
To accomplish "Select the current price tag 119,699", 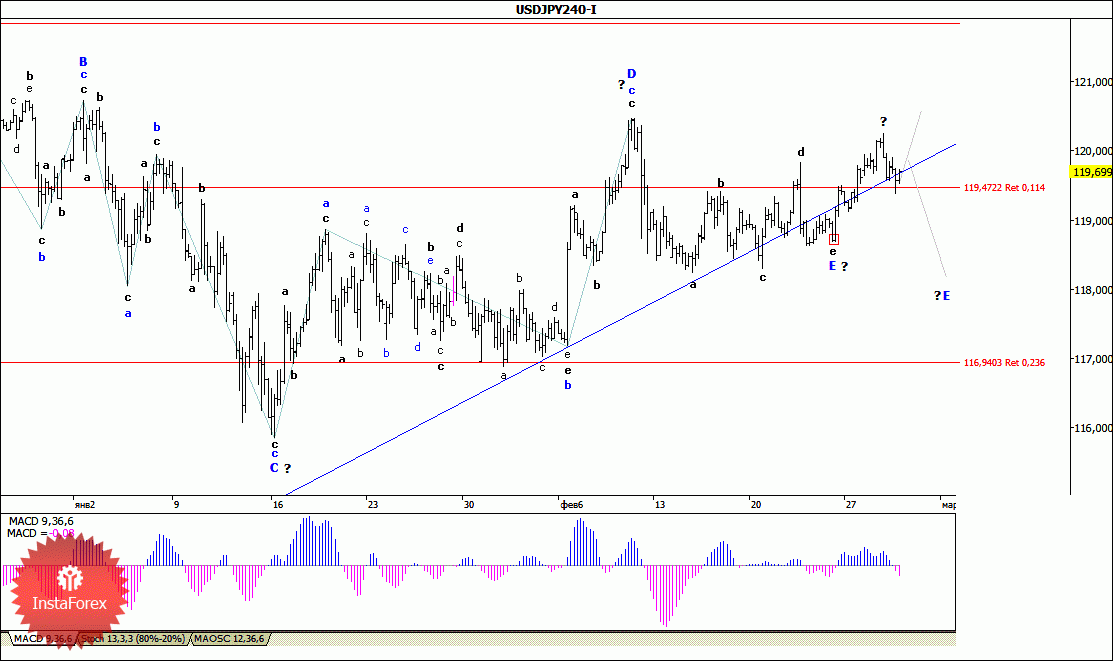I will (1092, 172).
